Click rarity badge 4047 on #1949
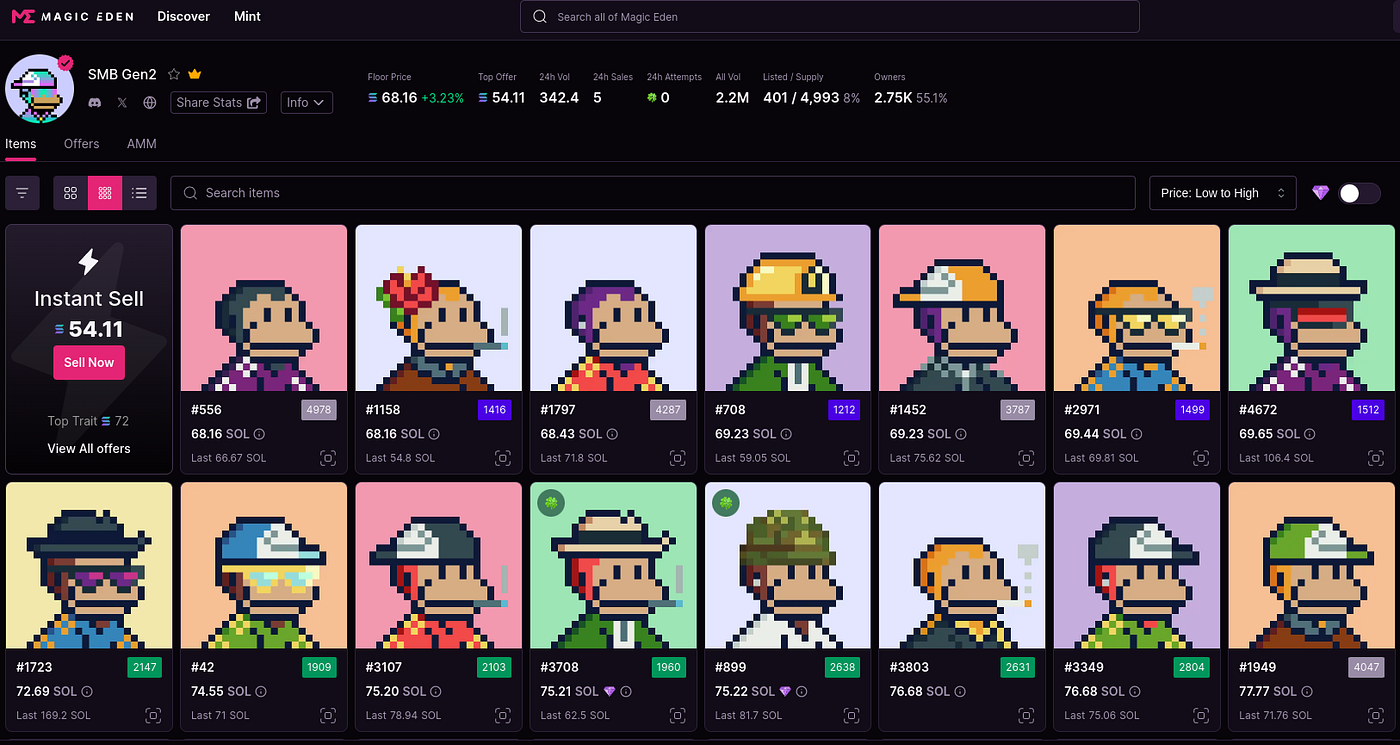 pos(1367,667)
